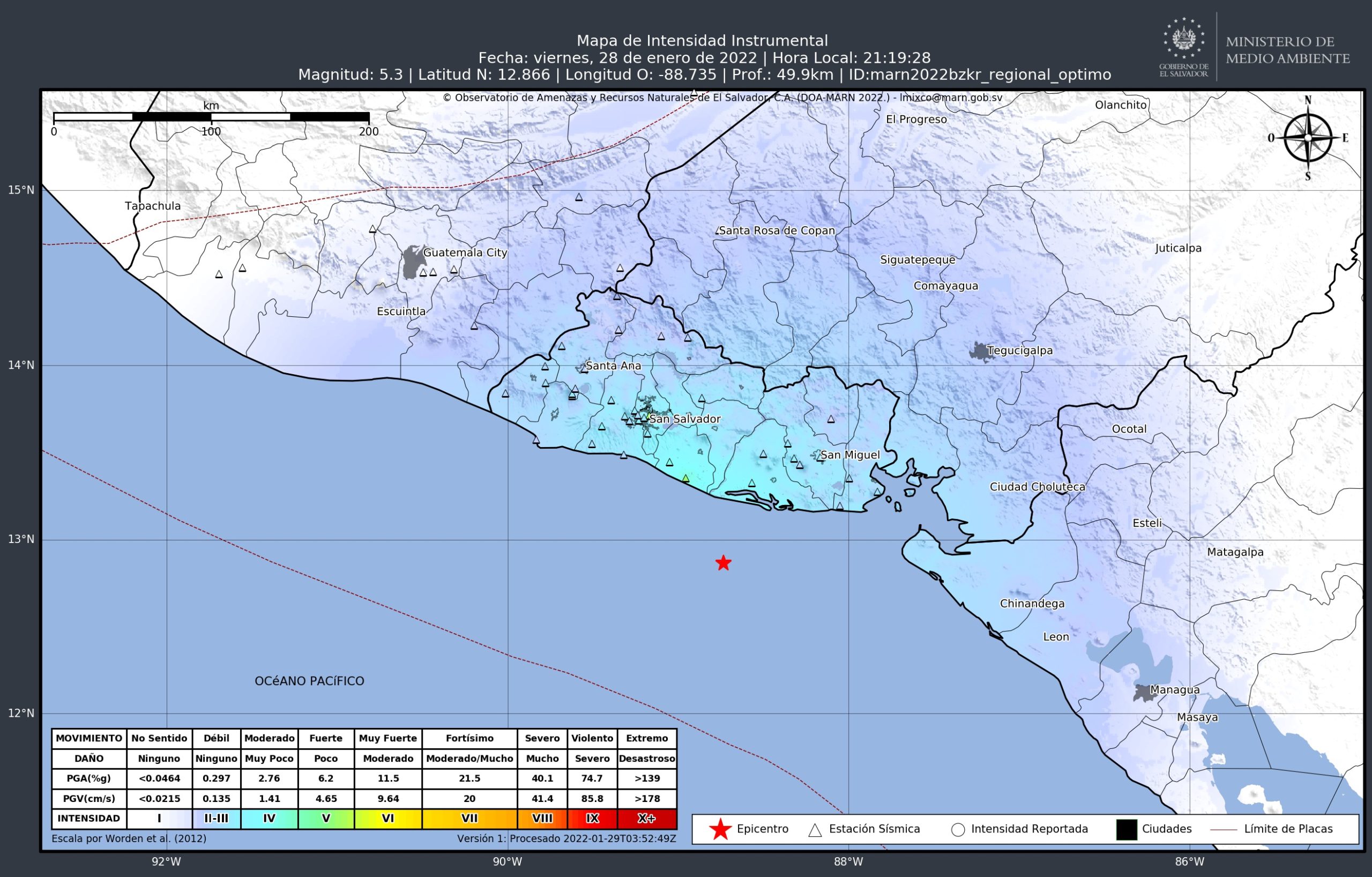Click the Matagalpa label
The height and width of the screenshot is (877, 1372).
1235,552
